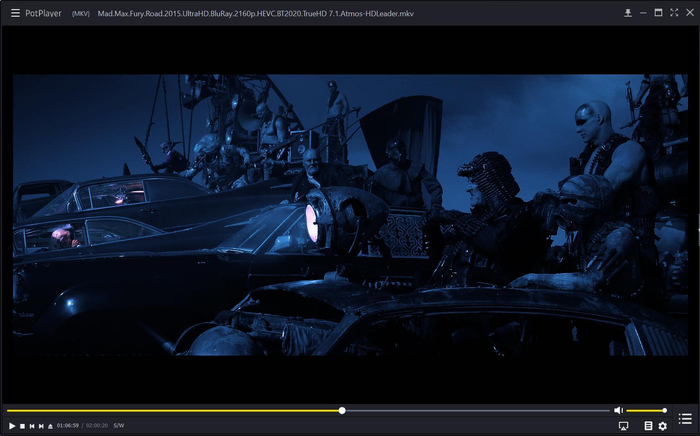Image resolution: width=700 pixels, height=436 pixels.
Task: Click the paused video frame to resume playback
Action: tap(350, 215)
